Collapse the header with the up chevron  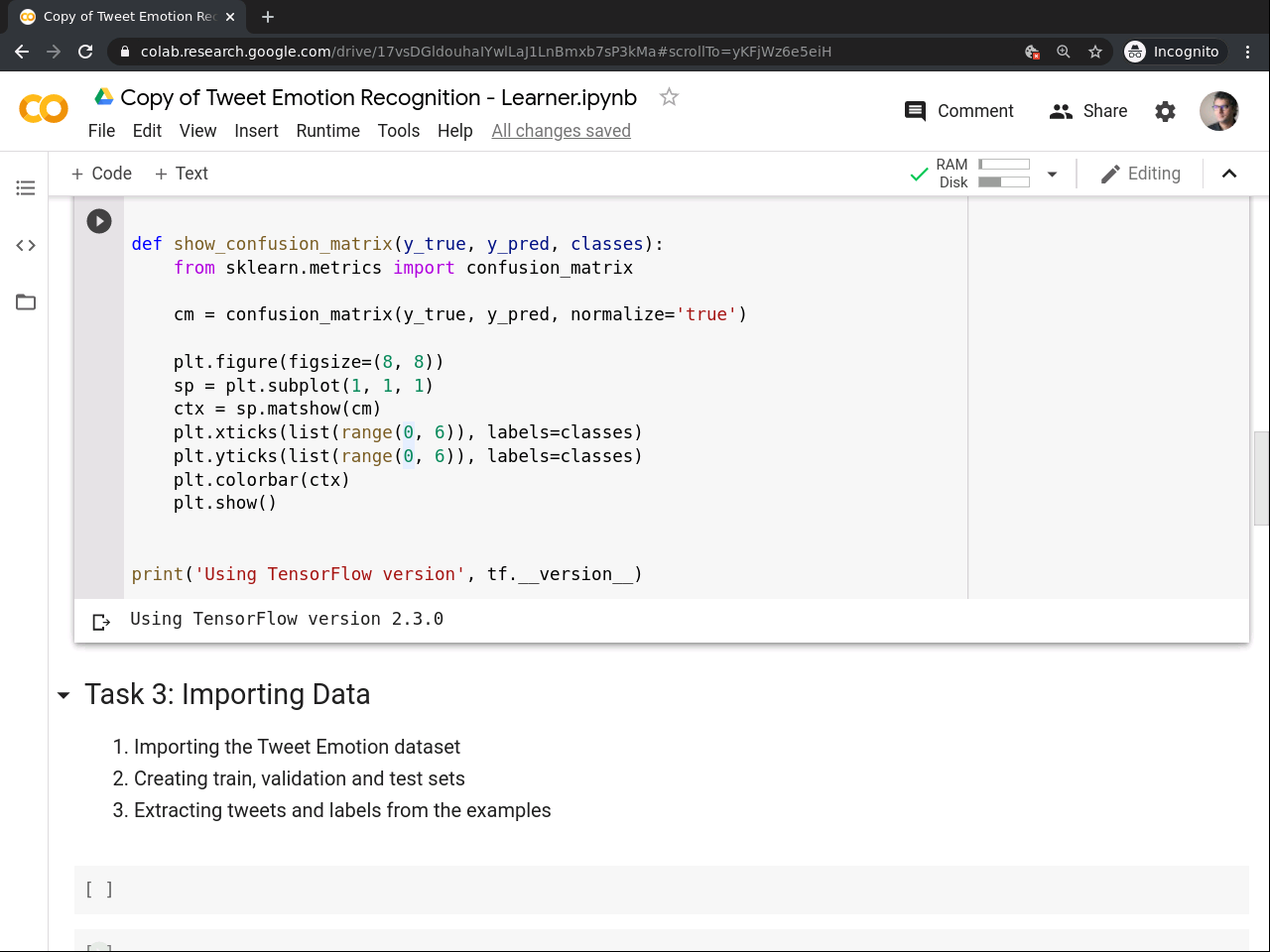1229,174
